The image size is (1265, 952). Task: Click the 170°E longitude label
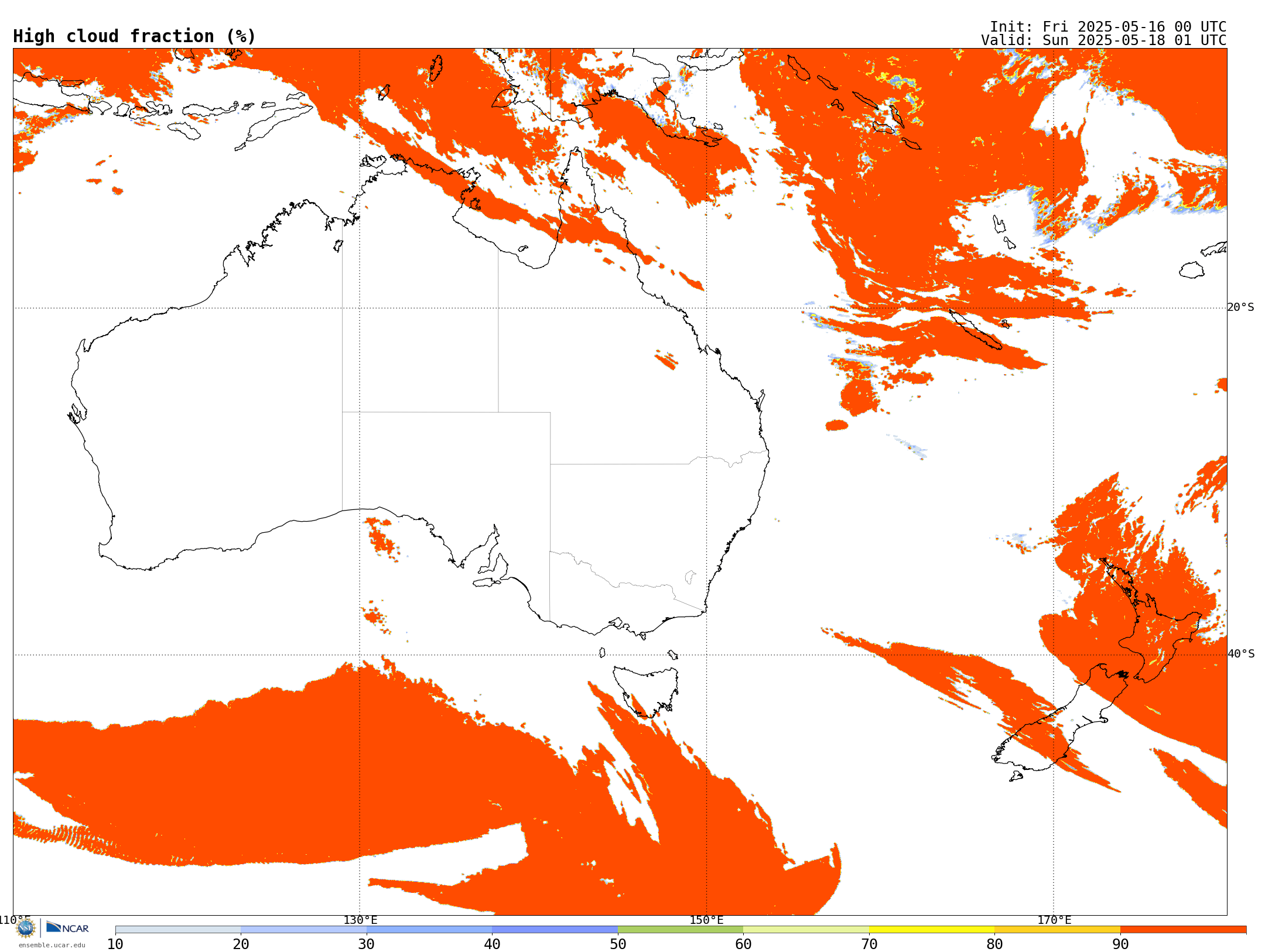[1054, 920]
